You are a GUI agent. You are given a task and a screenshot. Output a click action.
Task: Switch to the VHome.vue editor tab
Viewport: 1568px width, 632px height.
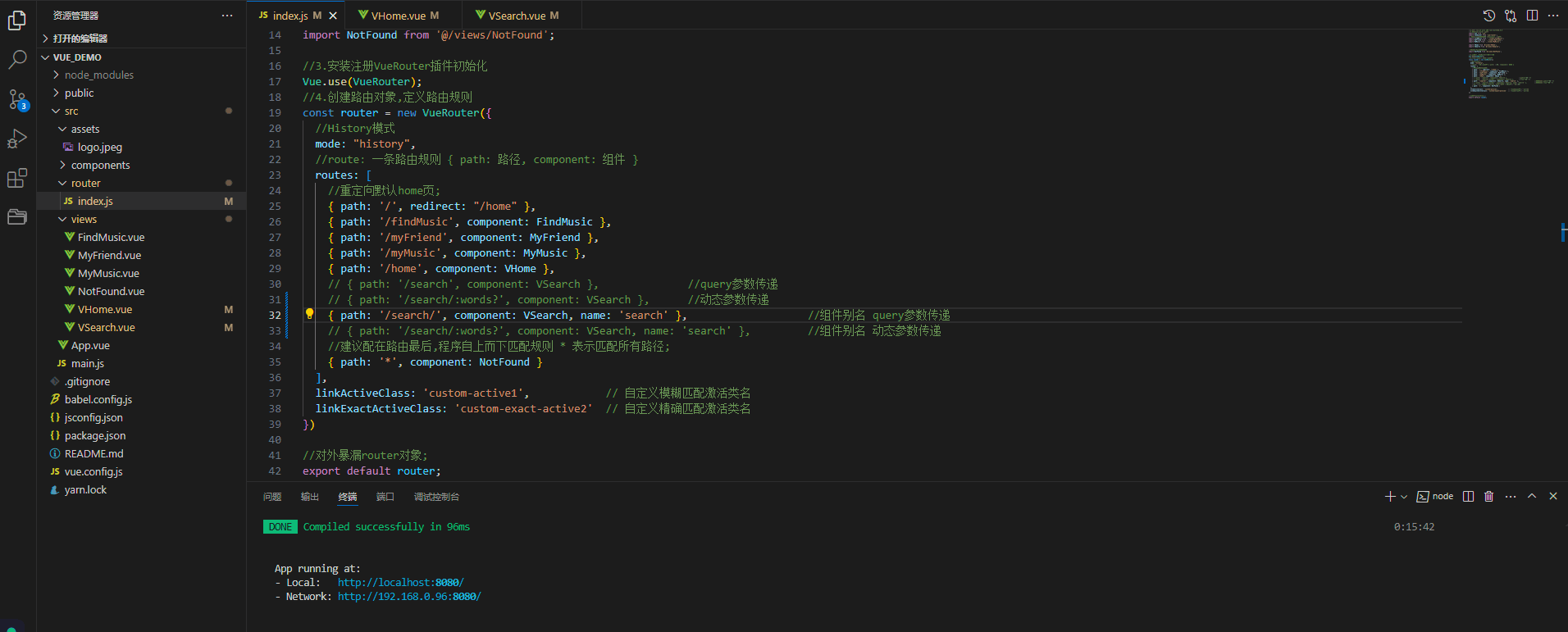tap(403, 16)
